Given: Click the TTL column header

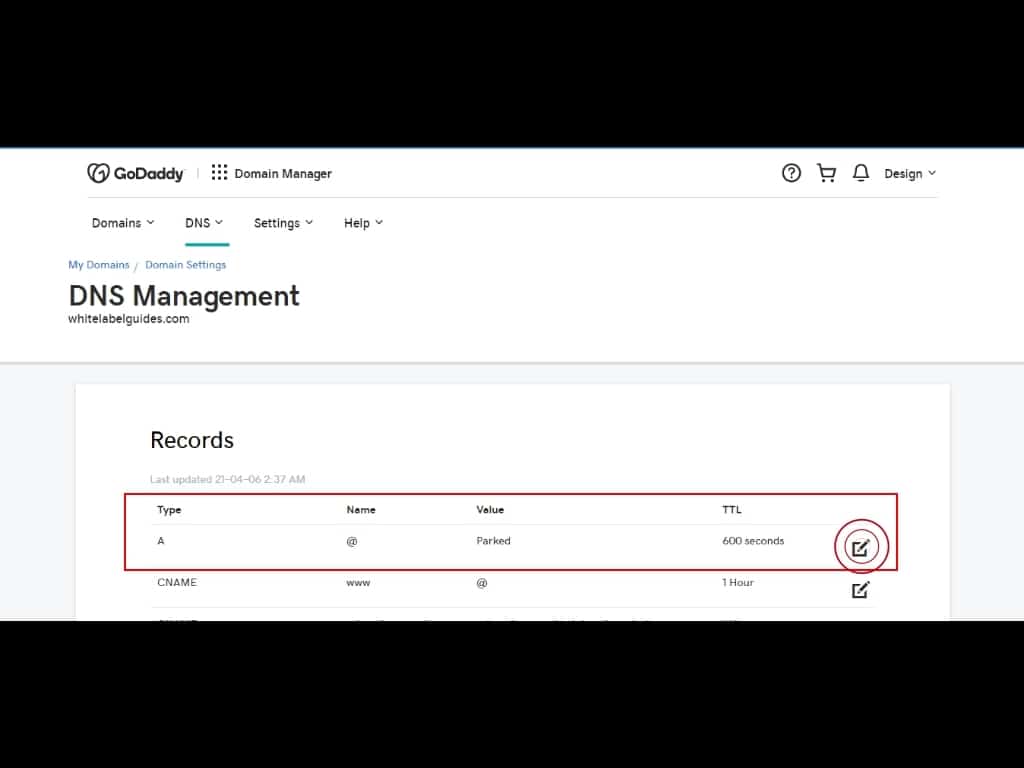Looking at the screenshot, I should 732,510.
